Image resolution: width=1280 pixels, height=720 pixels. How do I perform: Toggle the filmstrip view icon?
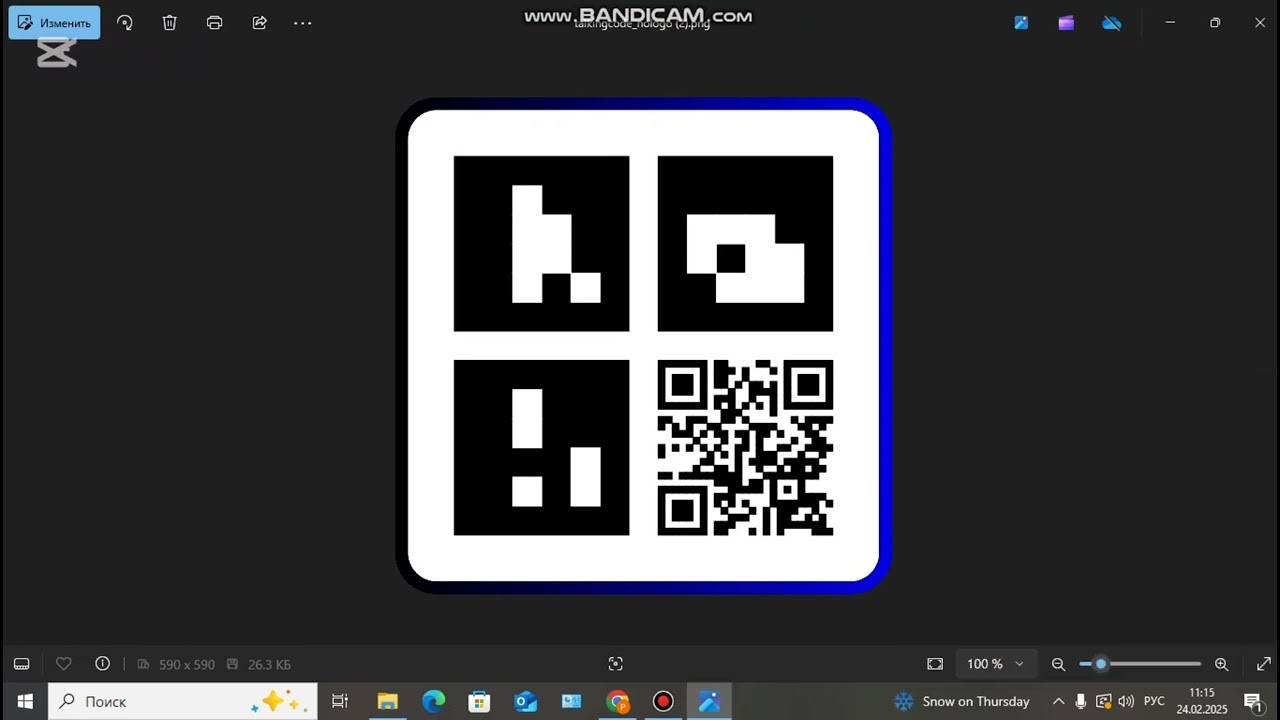coord(21,664)
